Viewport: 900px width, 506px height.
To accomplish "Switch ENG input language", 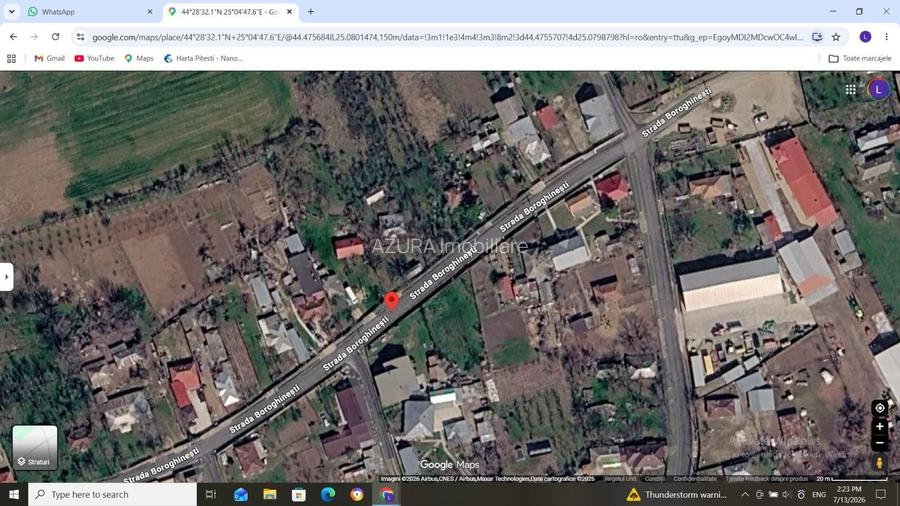I will (x=819, y=495).
